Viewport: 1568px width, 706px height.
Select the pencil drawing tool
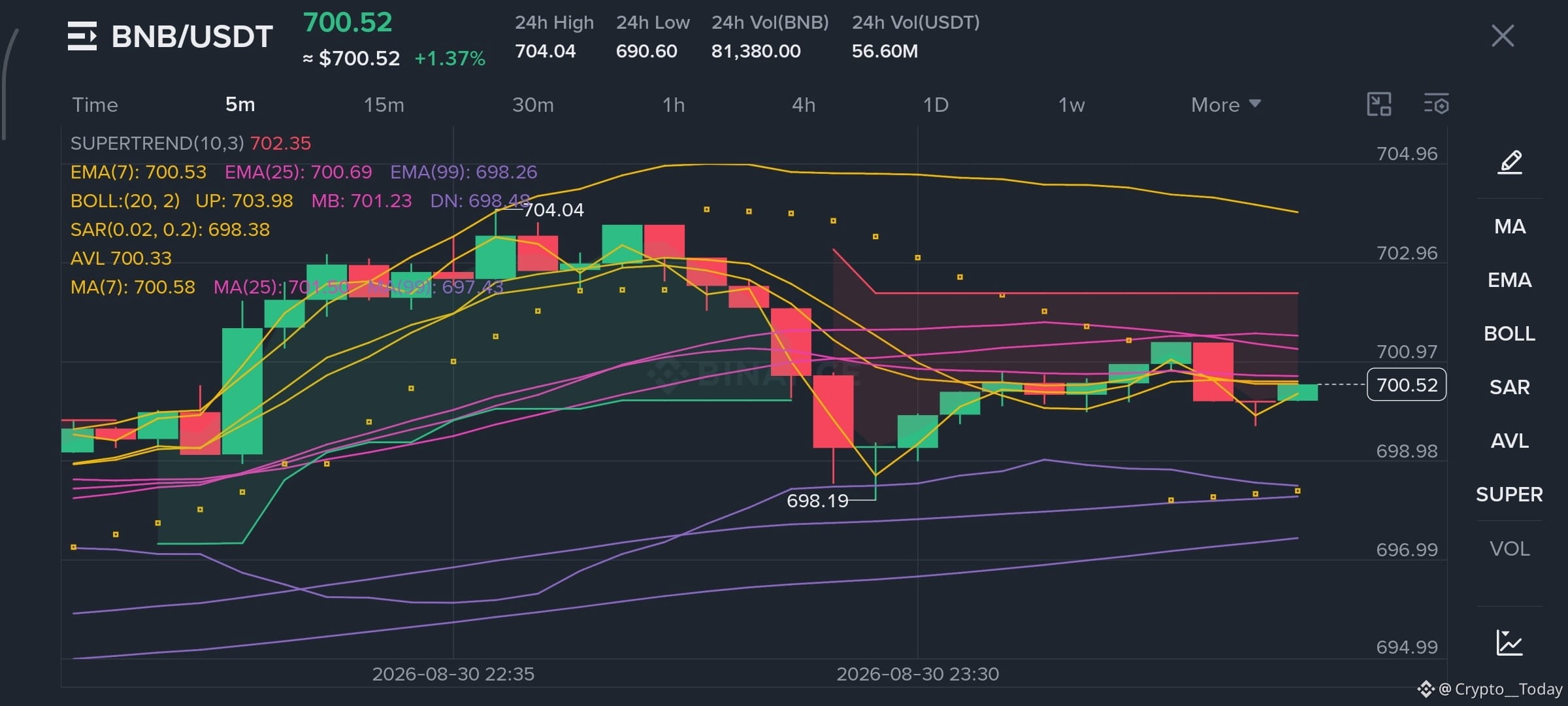click(1510, 161)
